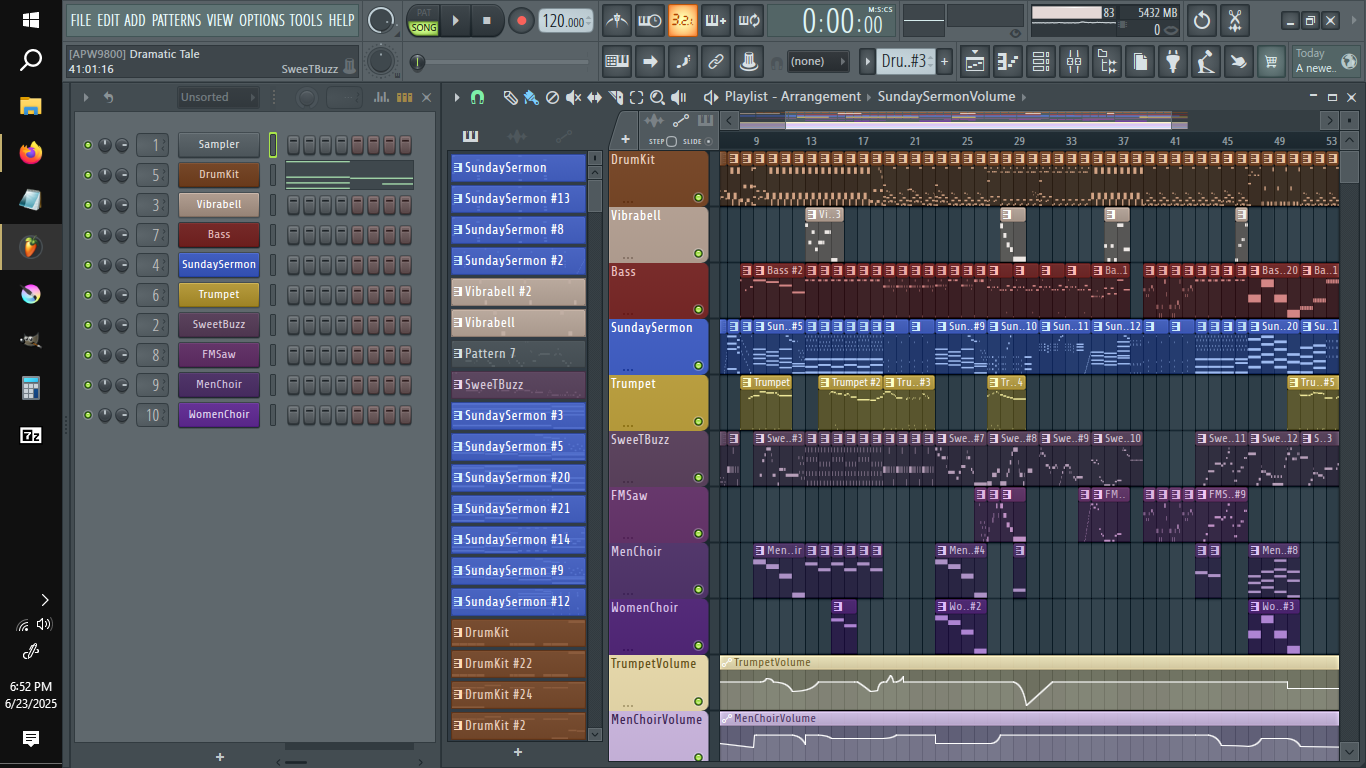
Task: Select the Zoom magnifier tool in Playlist
Action: click(x=657, y=97)
